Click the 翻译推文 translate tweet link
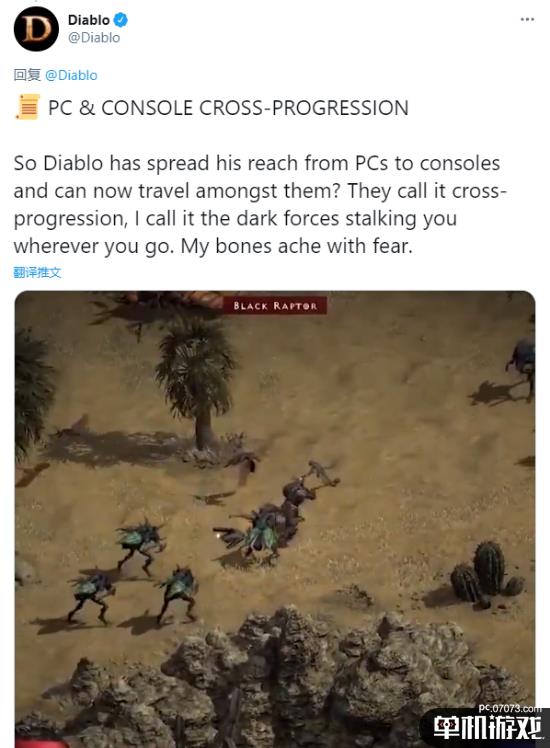The height and width of the screenshot is (748, 550). click(37, 272)
